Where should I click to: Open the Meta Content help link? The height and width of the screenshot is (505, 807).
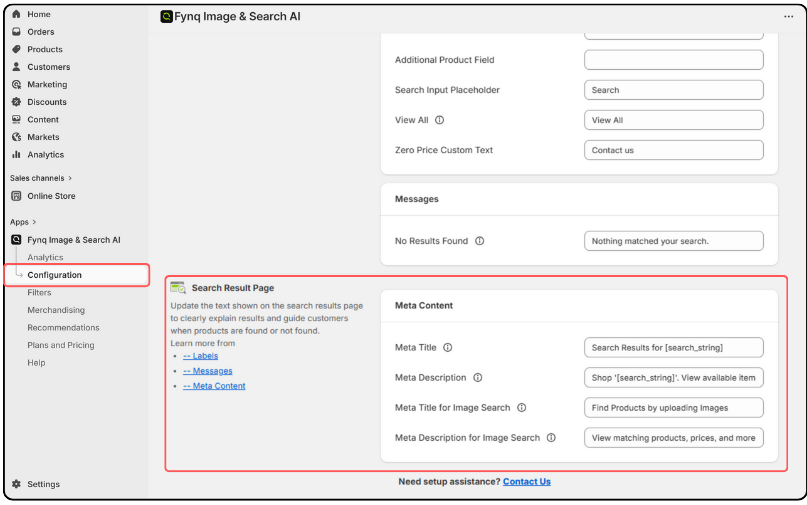214,386
